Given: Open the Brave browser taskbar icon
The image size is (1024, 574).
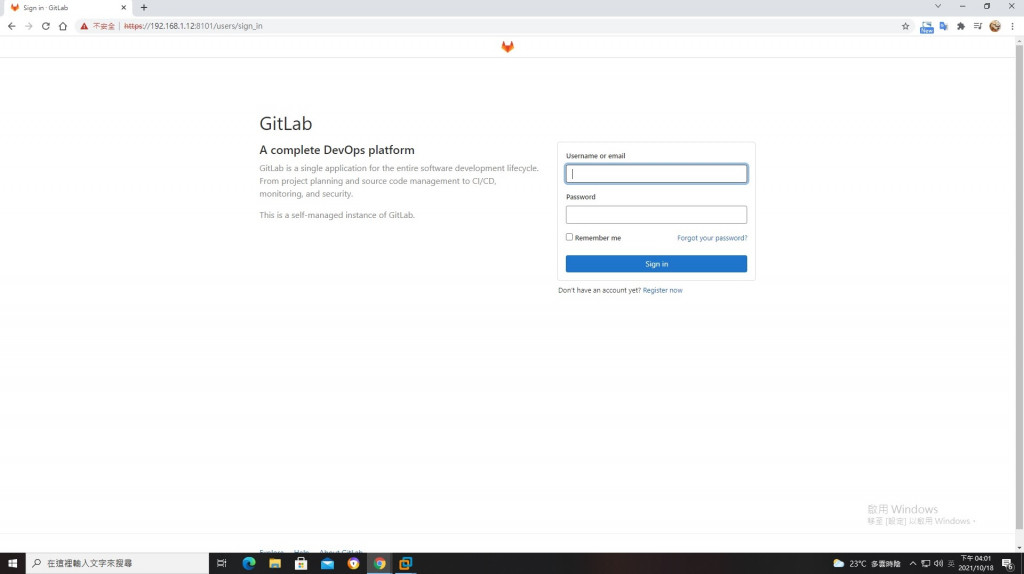Looking at the screenshot, I should tap(353, 563).
